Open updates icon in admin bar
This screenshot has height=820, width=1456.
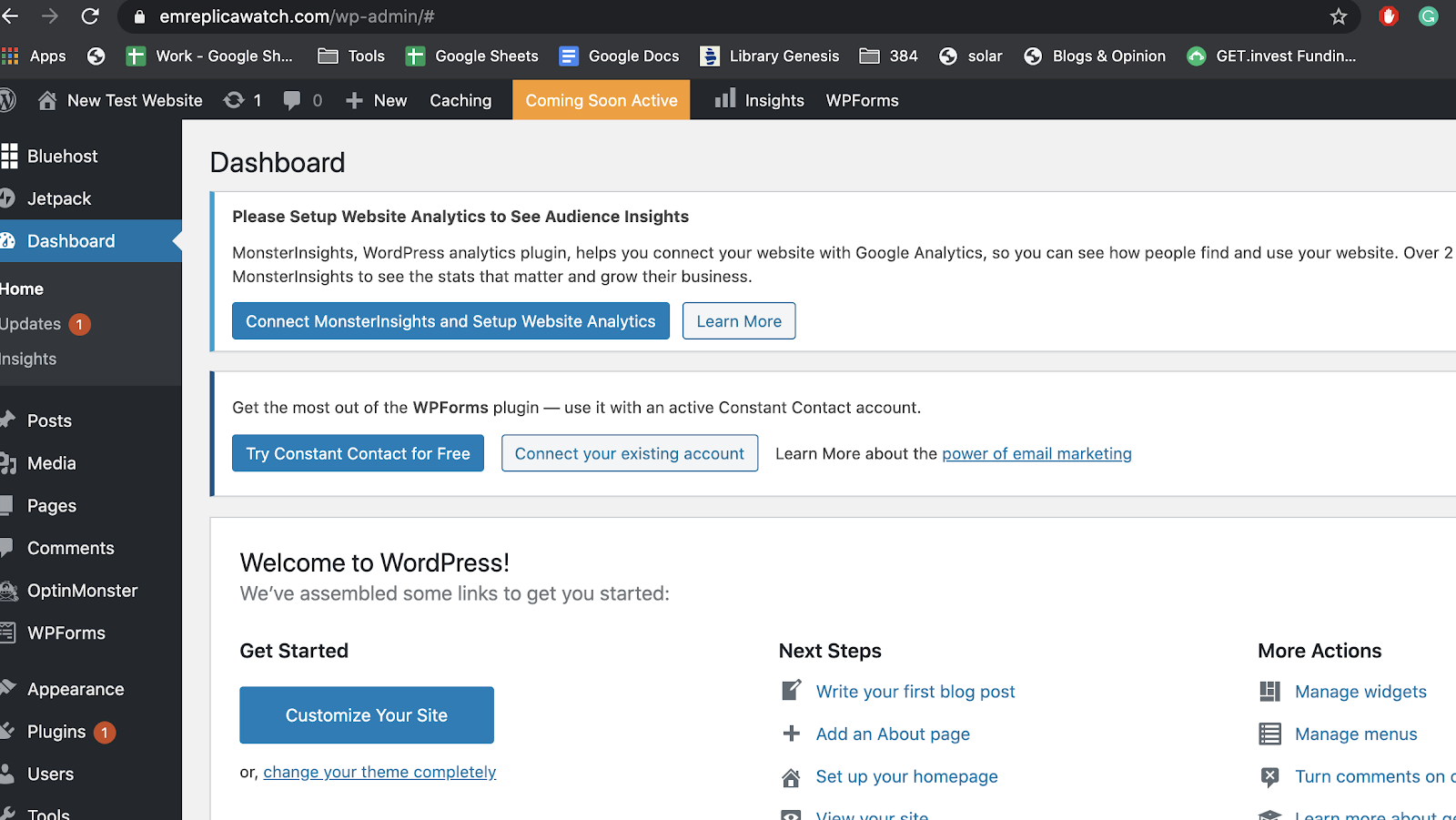(x=235, y=100)
